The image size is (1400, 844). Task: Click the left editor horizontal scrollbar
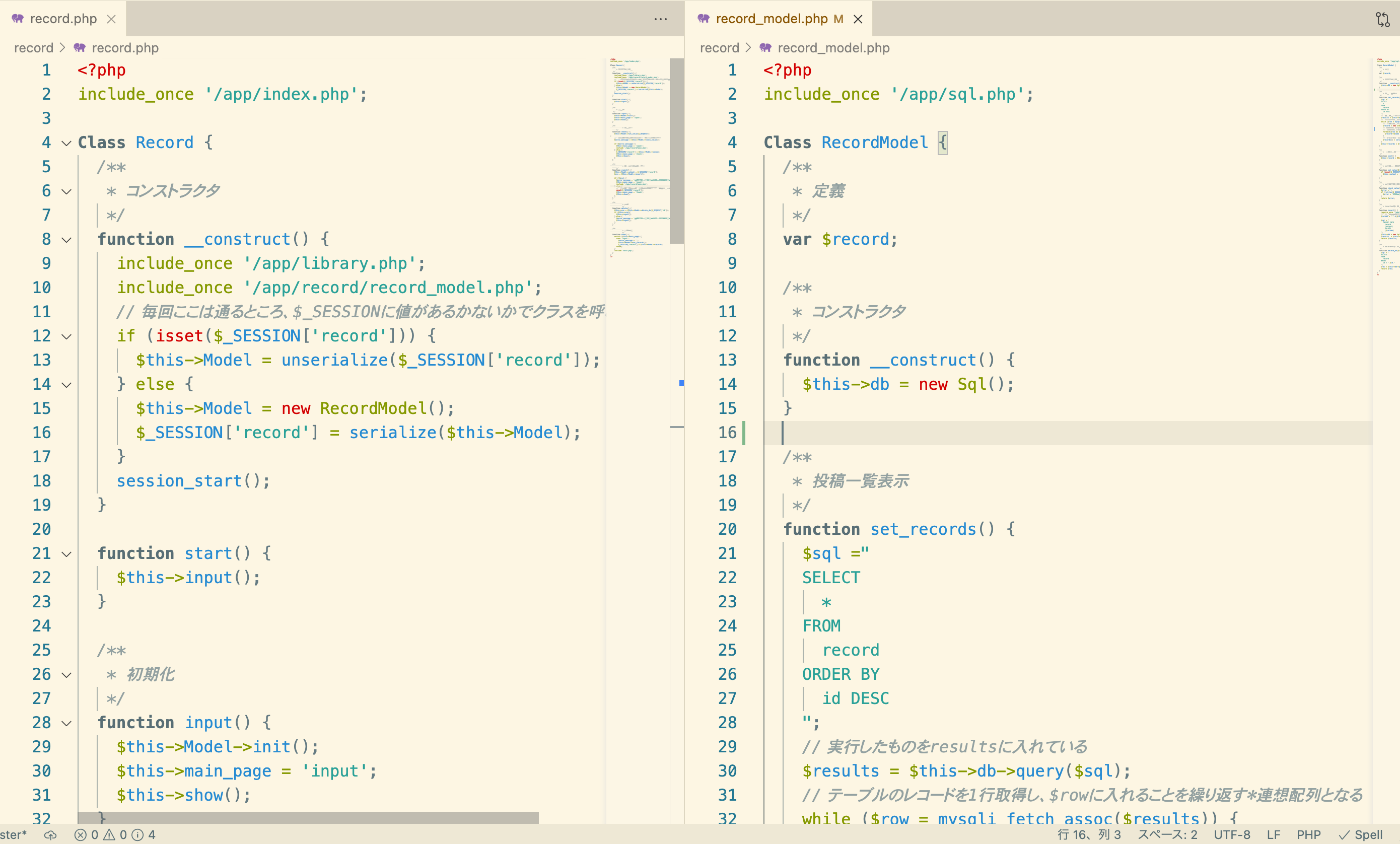pyautogui.click(x=308, y=817)
